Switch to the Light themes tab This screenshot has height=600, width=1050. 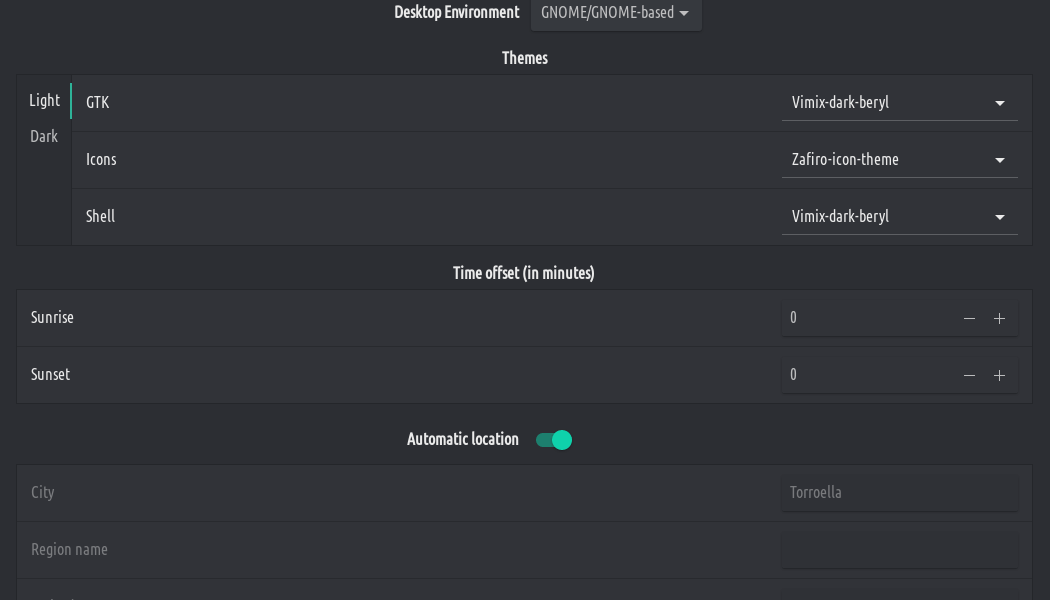pos(44,100)
